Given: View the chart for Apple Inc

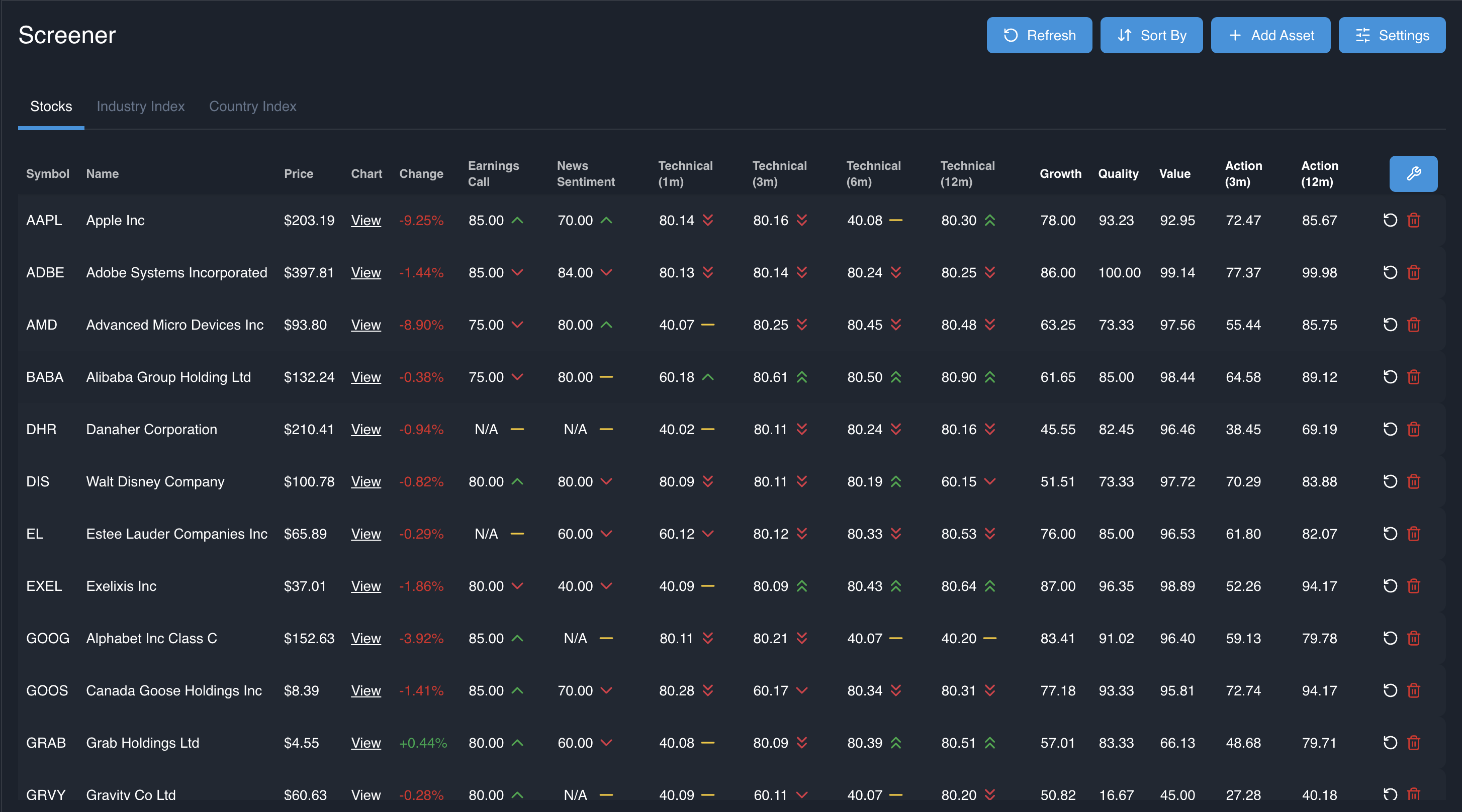Looking at the screenshot, I should tap(365, 221).
